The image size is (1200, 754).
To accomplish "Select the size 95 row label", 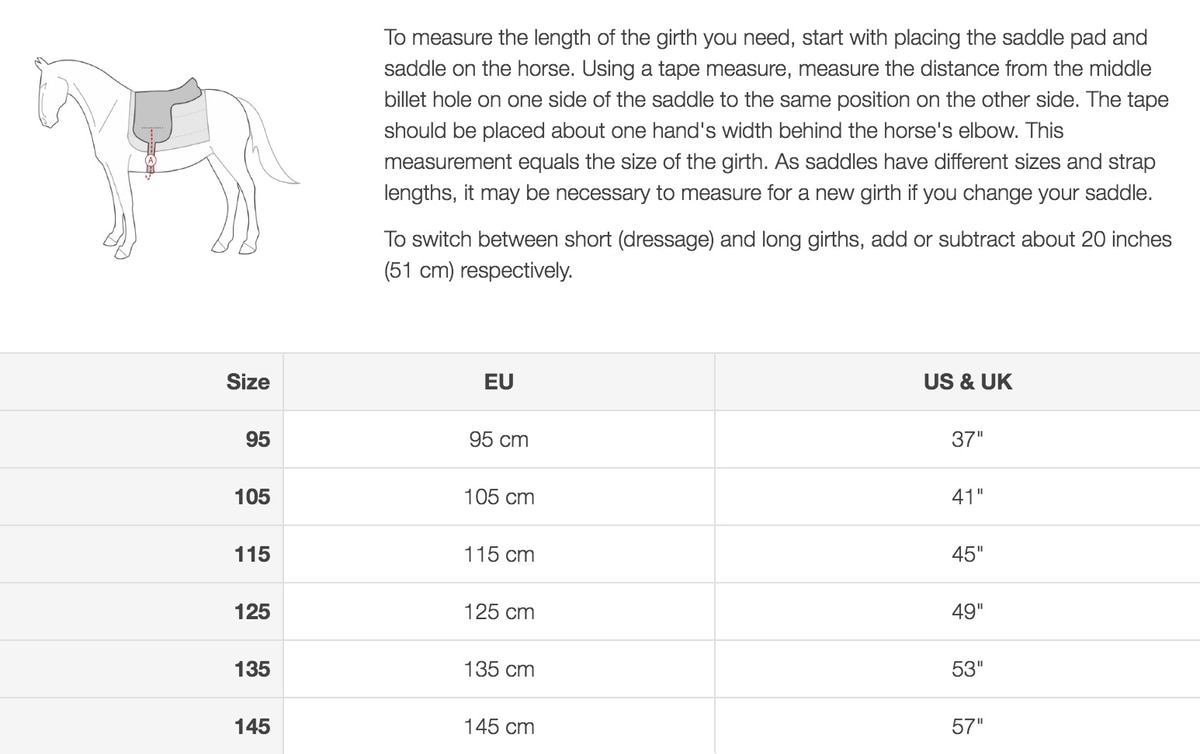I will pos(257,439).
